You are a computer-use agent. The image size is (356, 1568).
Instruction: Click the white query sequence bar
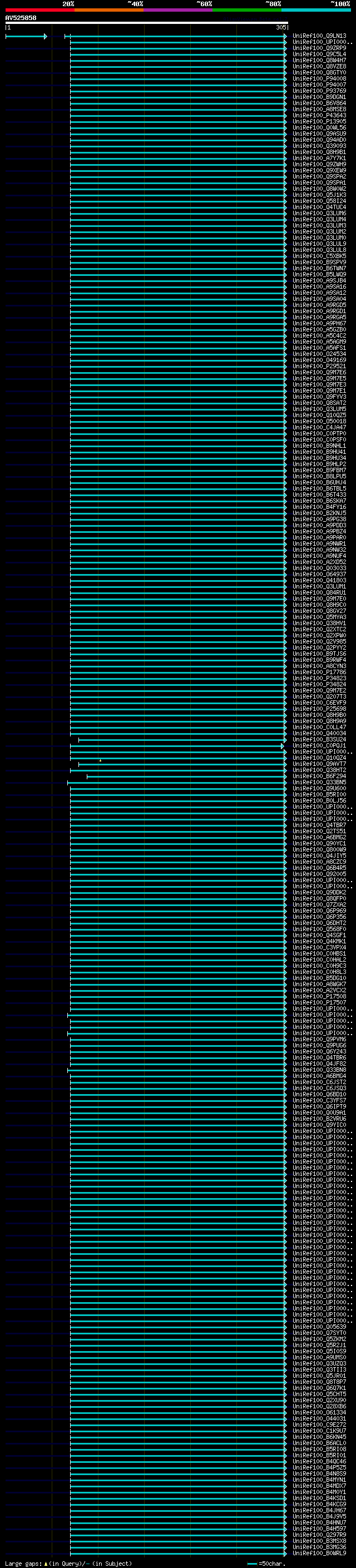[x=147, y=22]
